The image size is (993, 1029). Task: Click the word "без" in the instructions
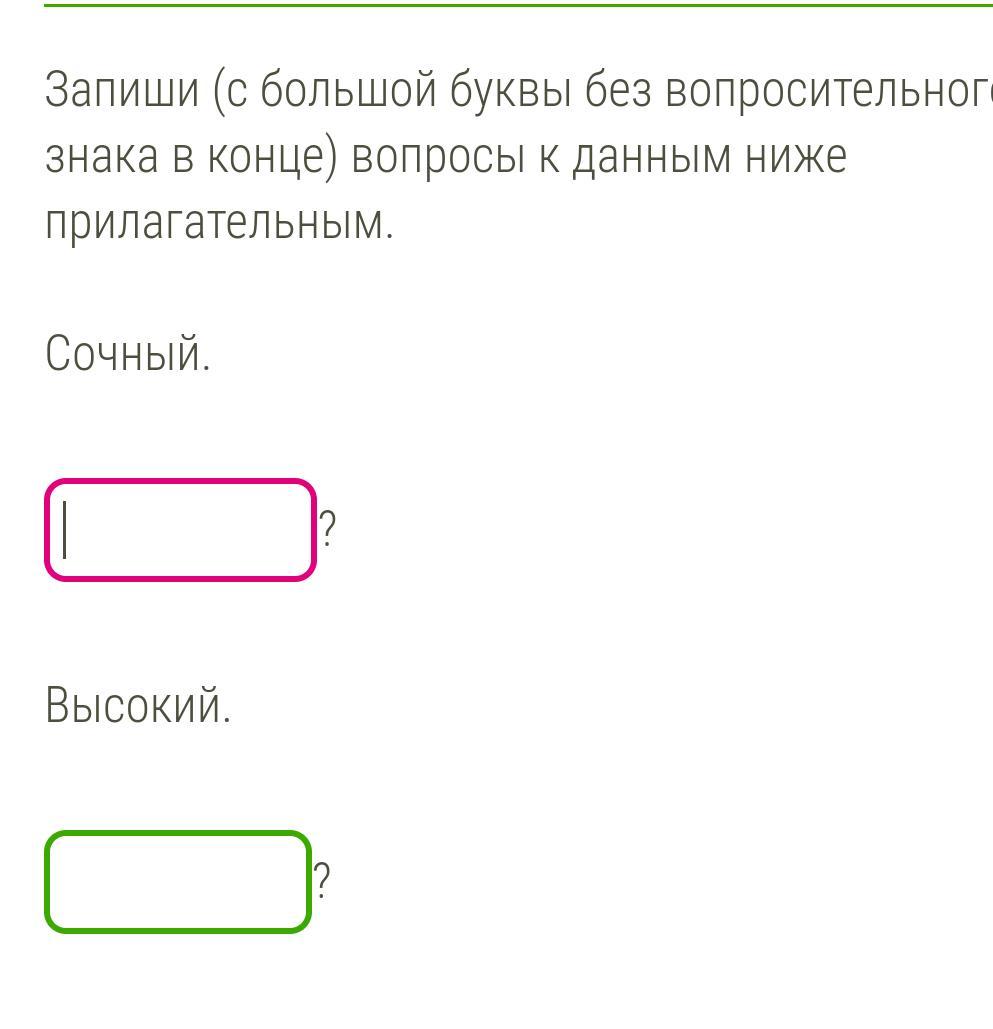619,92
